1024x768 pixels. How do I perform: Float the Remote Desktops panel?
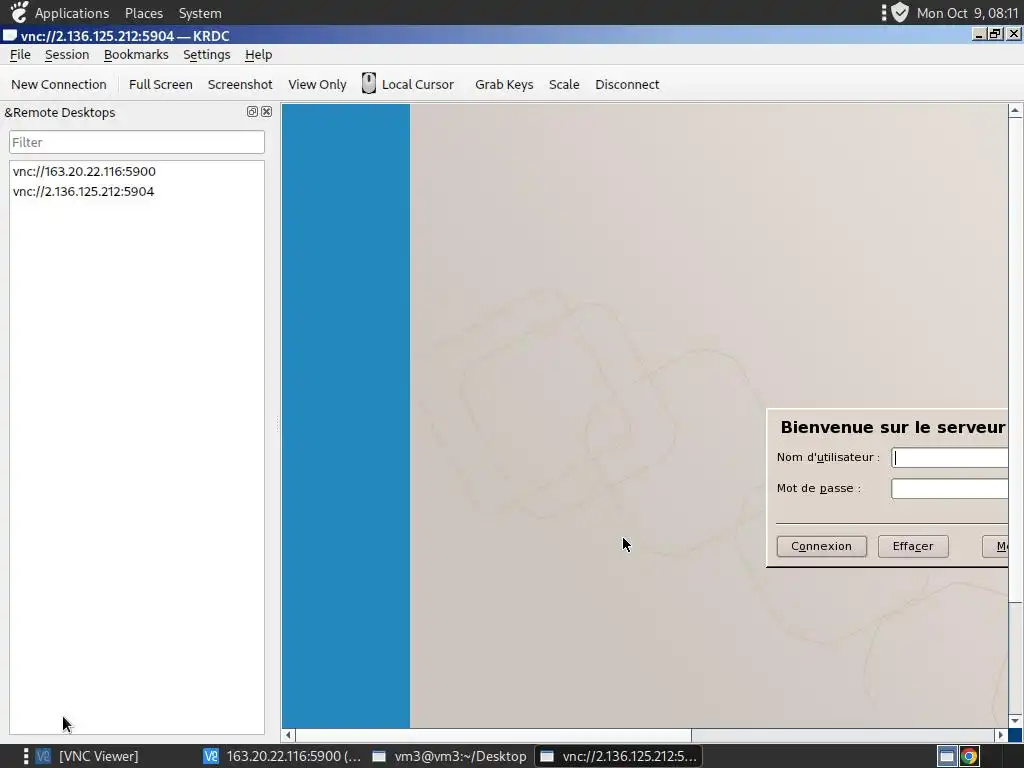(252, 112)
